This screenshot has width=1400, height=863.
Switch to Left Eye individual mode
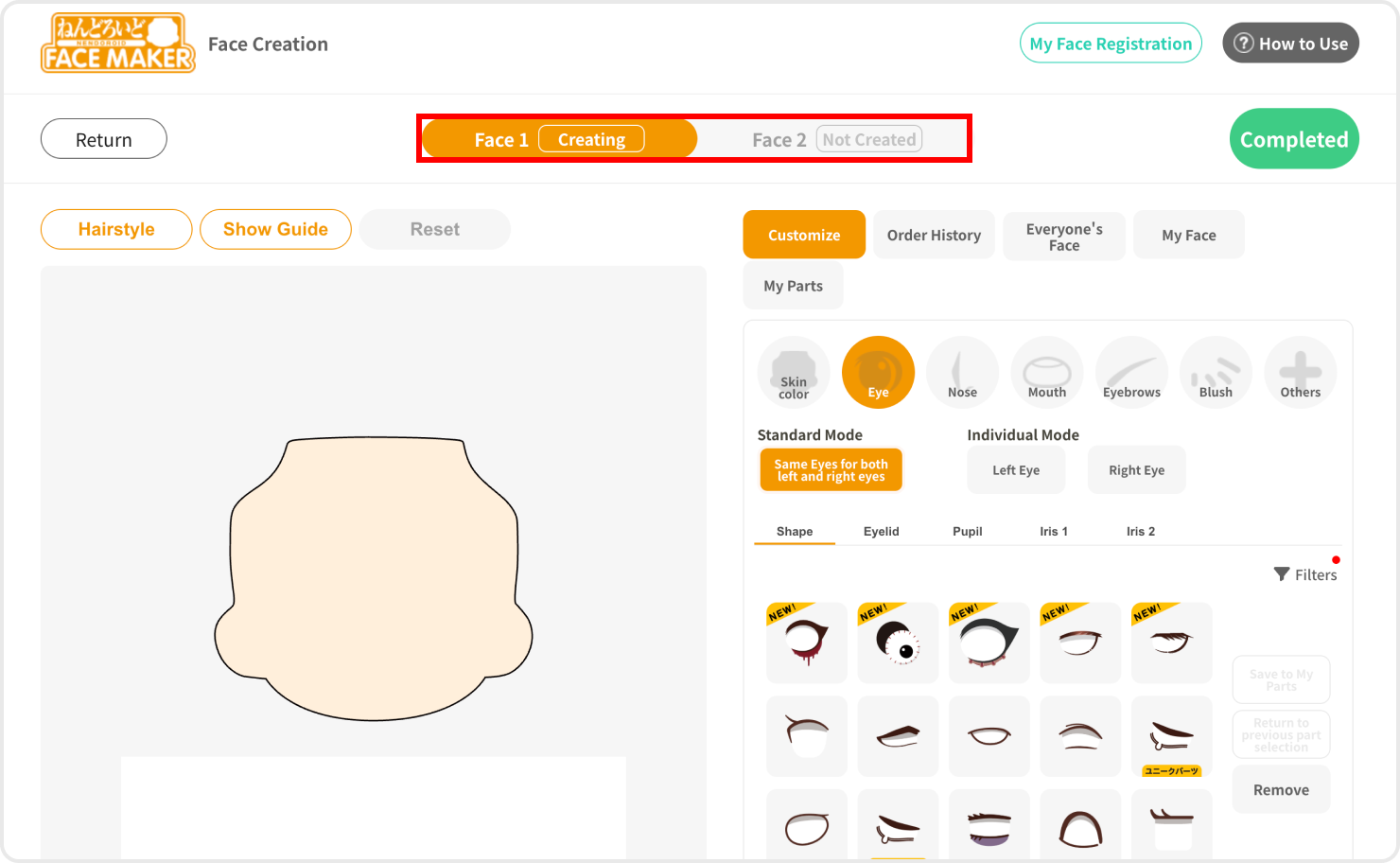1016,470
